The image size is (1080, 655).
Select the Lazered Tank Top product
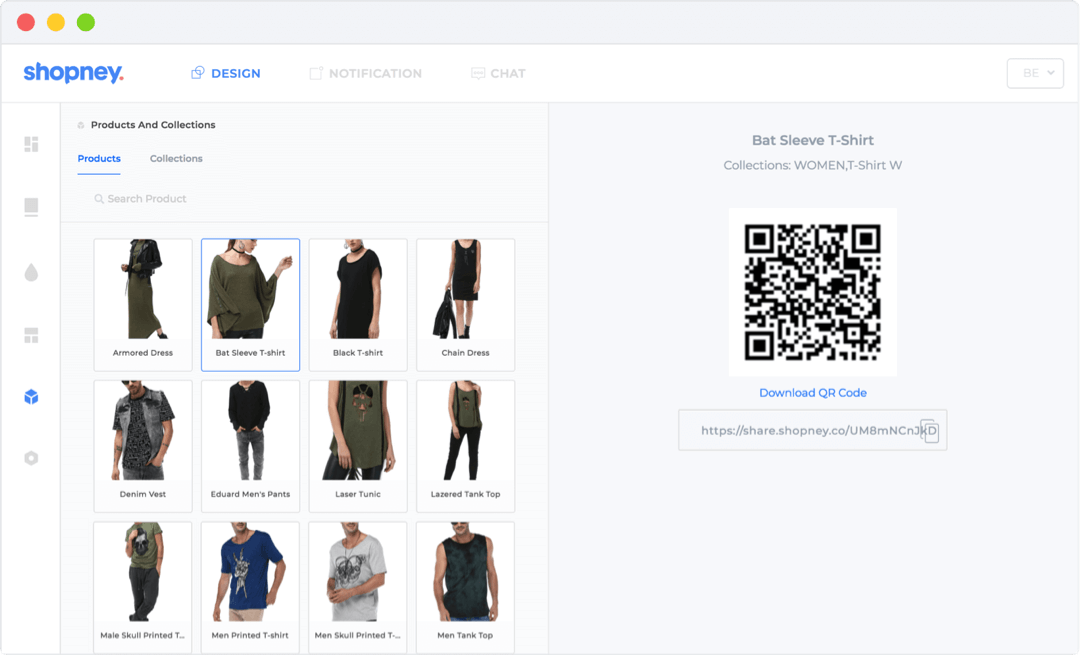tap(466, 446)
